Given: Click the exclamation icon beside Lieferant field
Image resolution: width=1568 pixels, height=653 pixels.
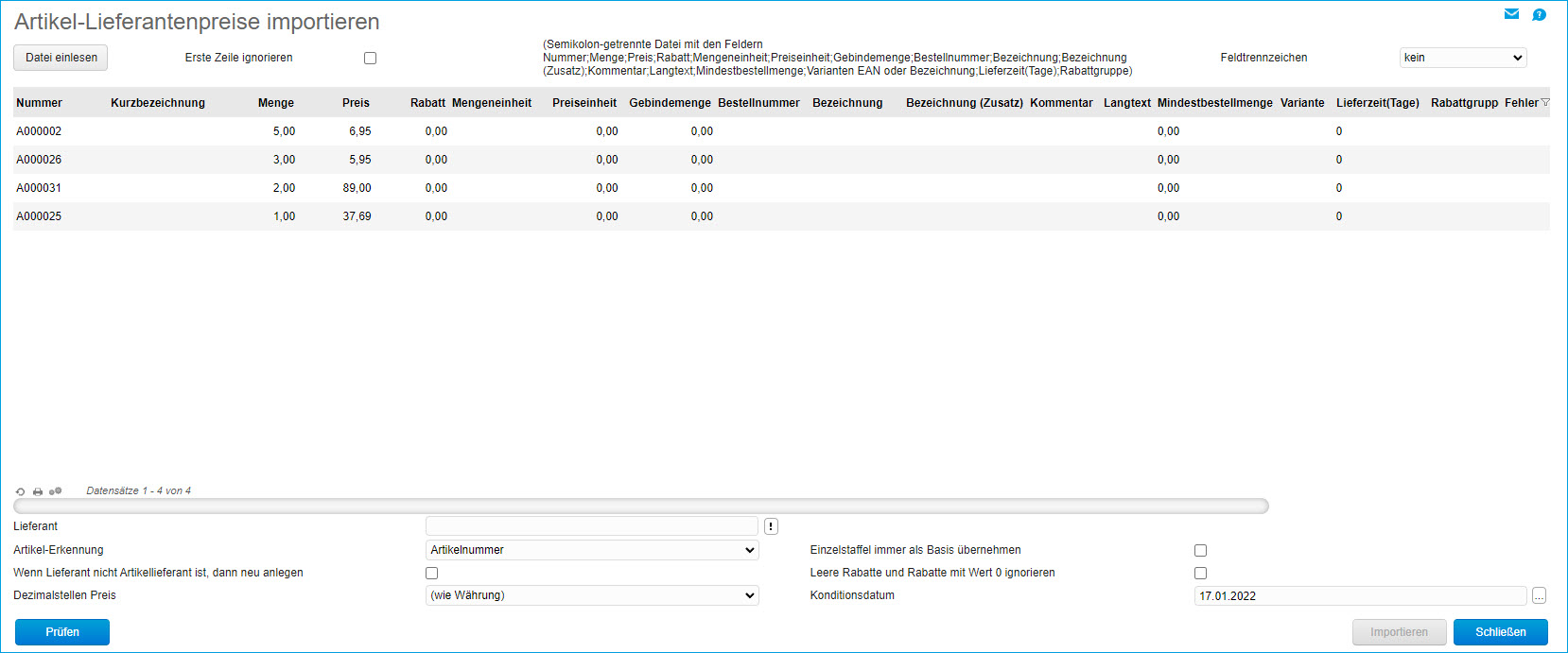Looking at the screenshot, I should [771, 526].
